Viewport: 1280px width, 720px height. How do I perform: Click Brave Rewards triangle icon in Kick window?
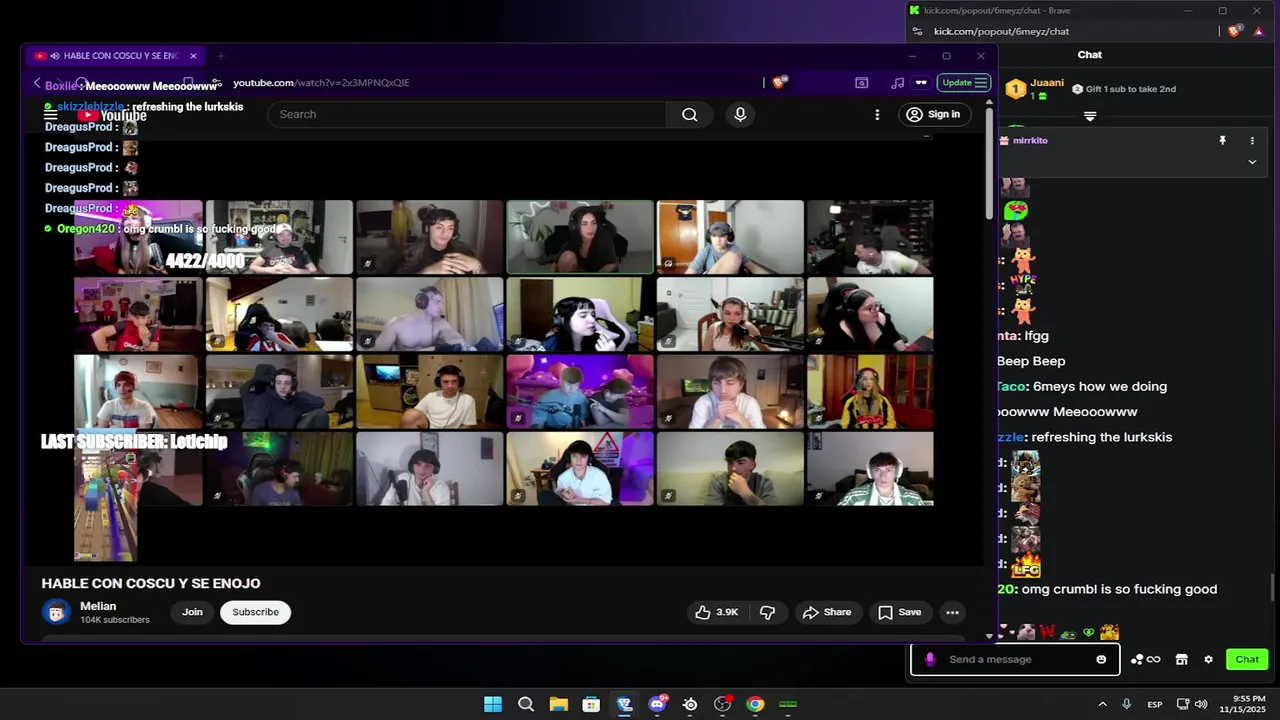[x=1257, y=31]
